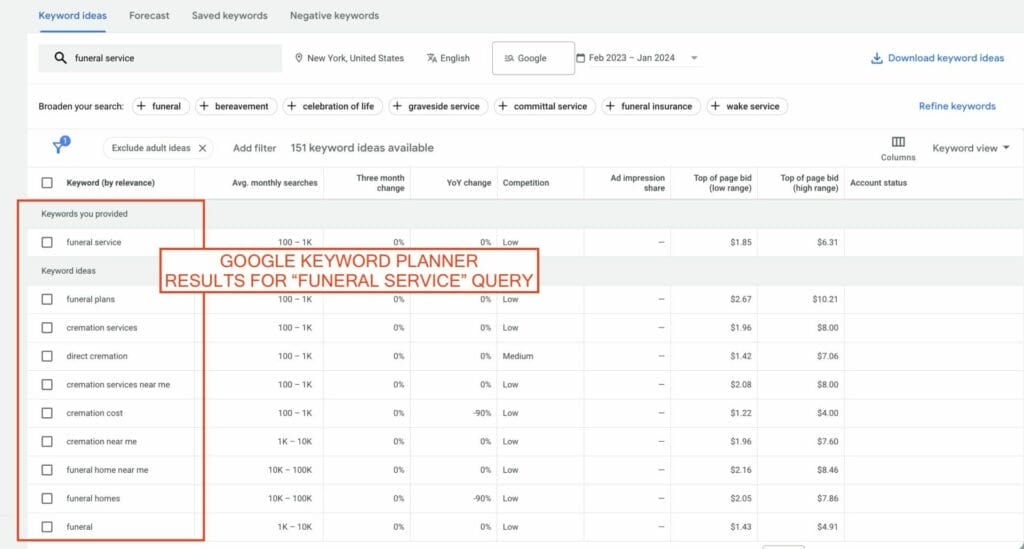
Task: Change the New York location setting
Action: point(349,58)
